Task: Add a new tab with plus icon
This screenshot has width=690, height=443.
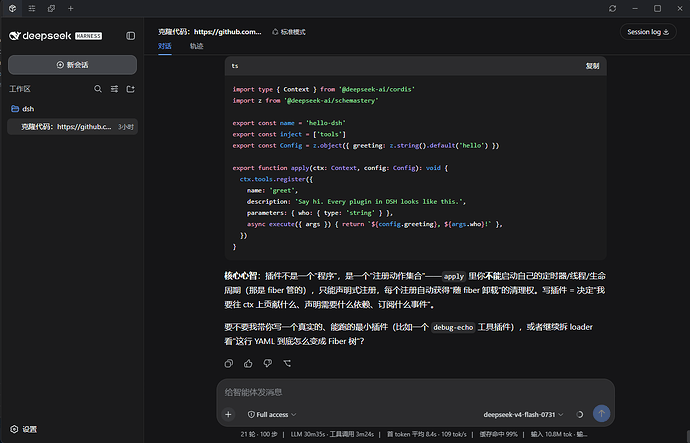Action: 70,8
